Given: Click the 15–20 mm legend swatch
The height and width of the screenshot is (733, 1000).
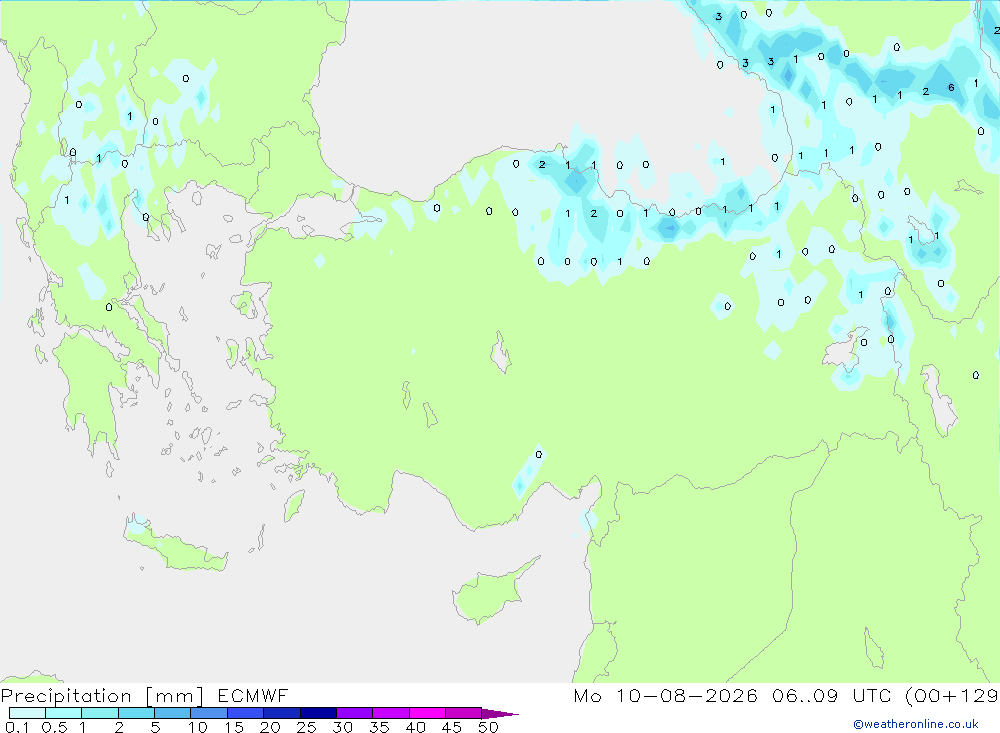Looking at the screenshot, I should pos(246,713).
